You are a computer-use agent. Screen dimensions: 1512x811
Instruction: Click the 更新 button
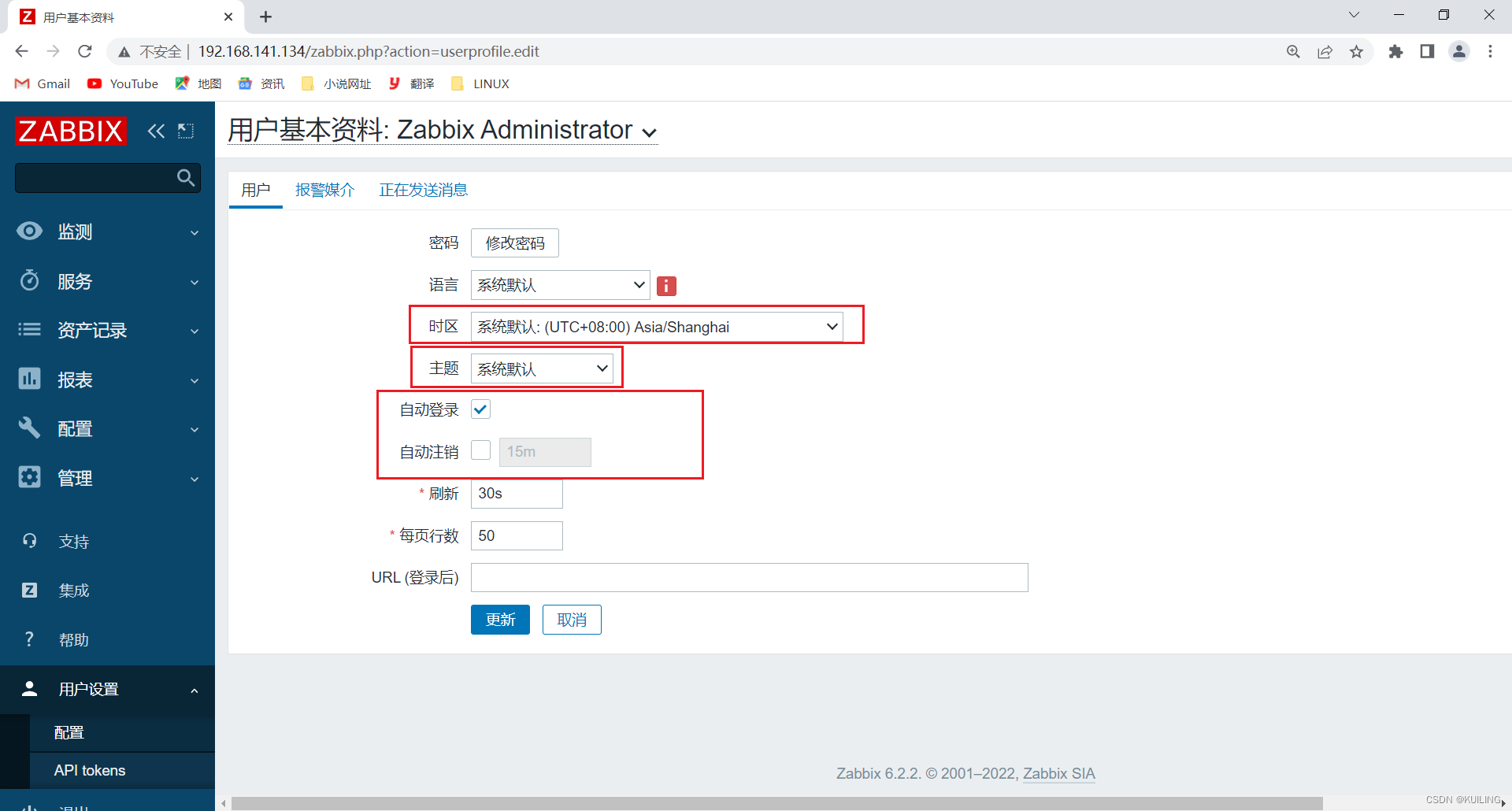[x=500, y=620]
